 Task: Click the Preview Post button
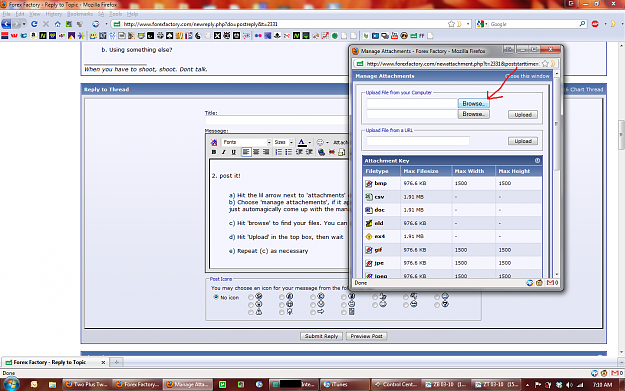[366, 336]
